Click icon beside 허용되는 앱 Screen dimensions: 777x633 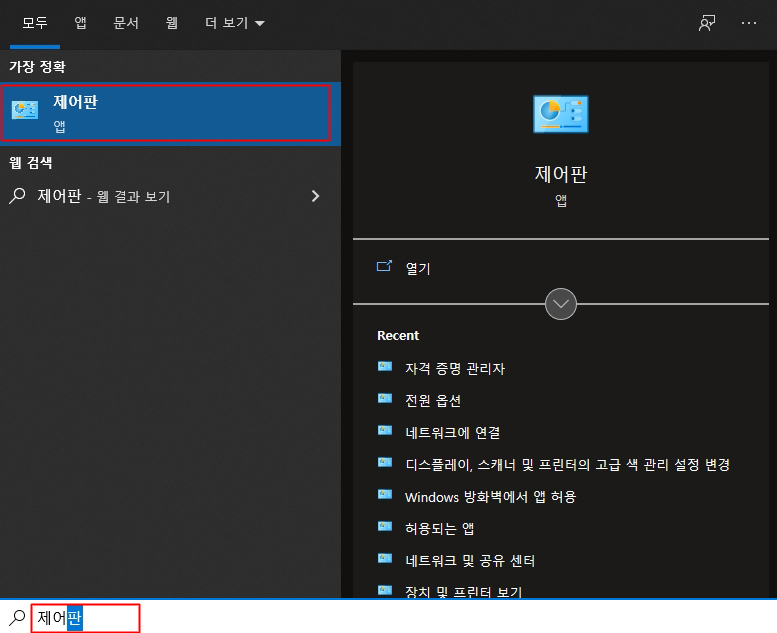coord(385,526)
